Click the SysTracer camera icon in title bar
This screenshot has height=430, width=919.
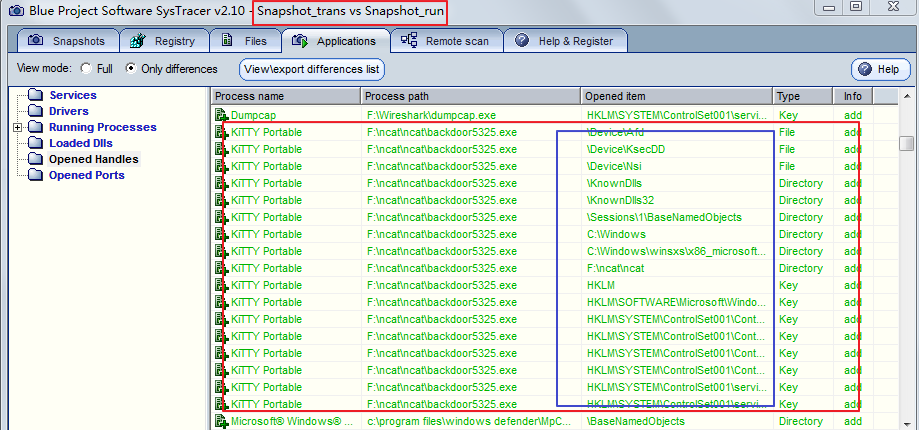(18, 11)
